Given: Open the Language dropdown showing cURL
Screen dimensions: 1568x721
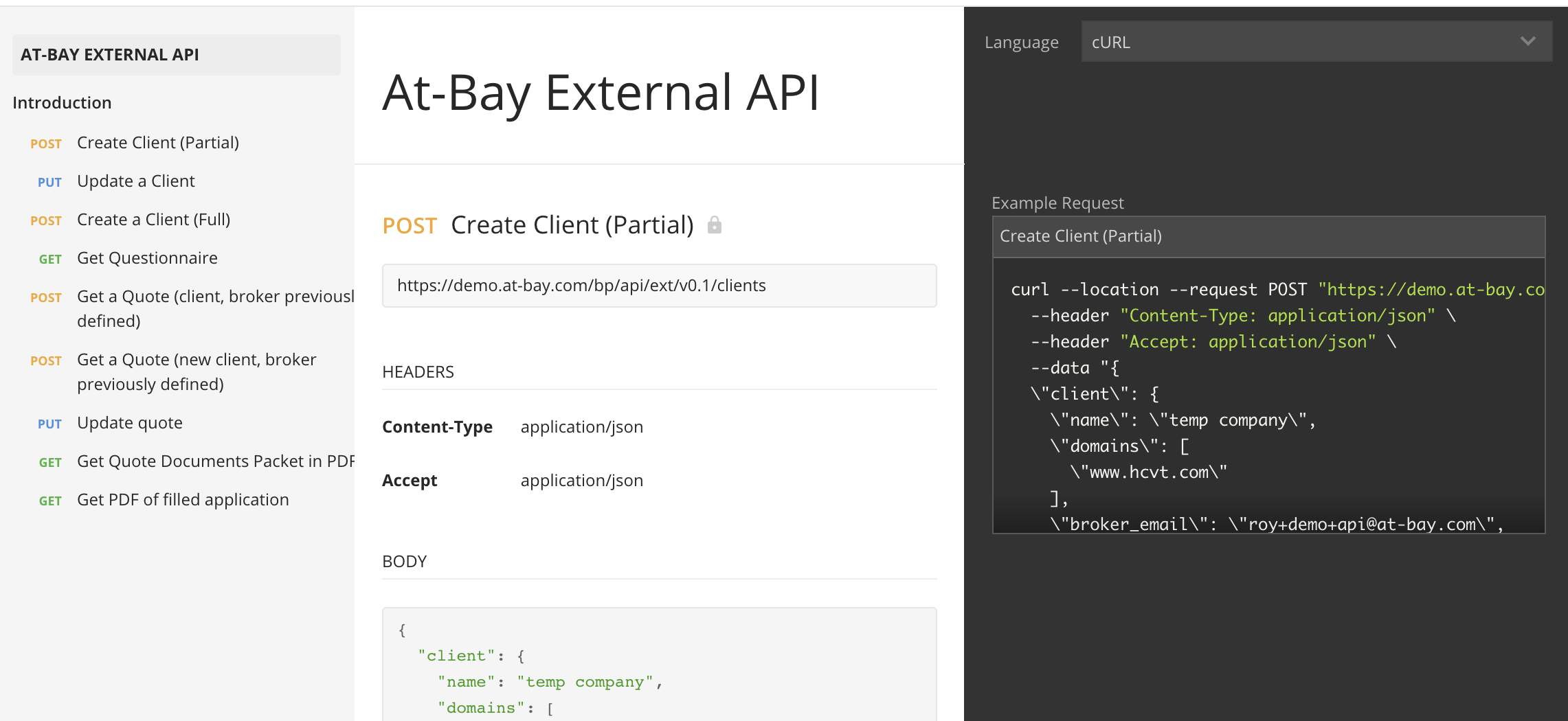Looking at the screenshot, I should tap(1316, 41).
